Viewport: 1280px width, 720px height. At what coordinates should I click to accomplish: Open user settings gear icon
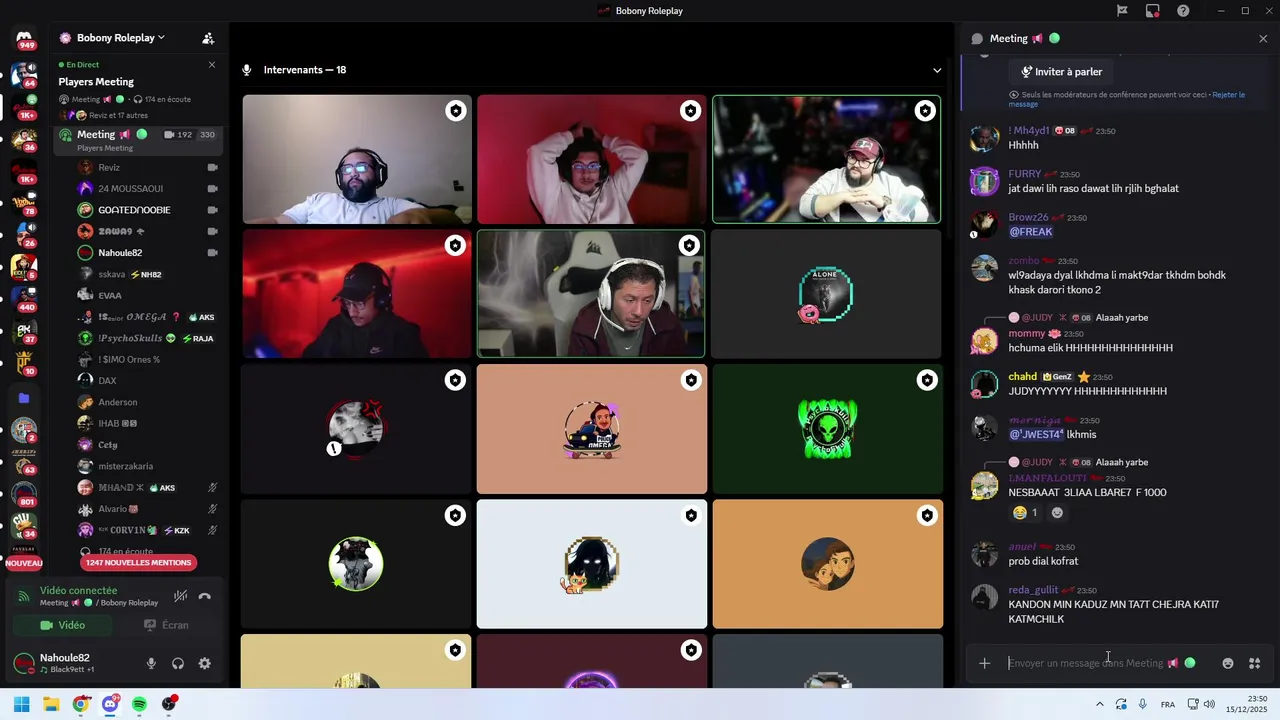coord(204,663)
